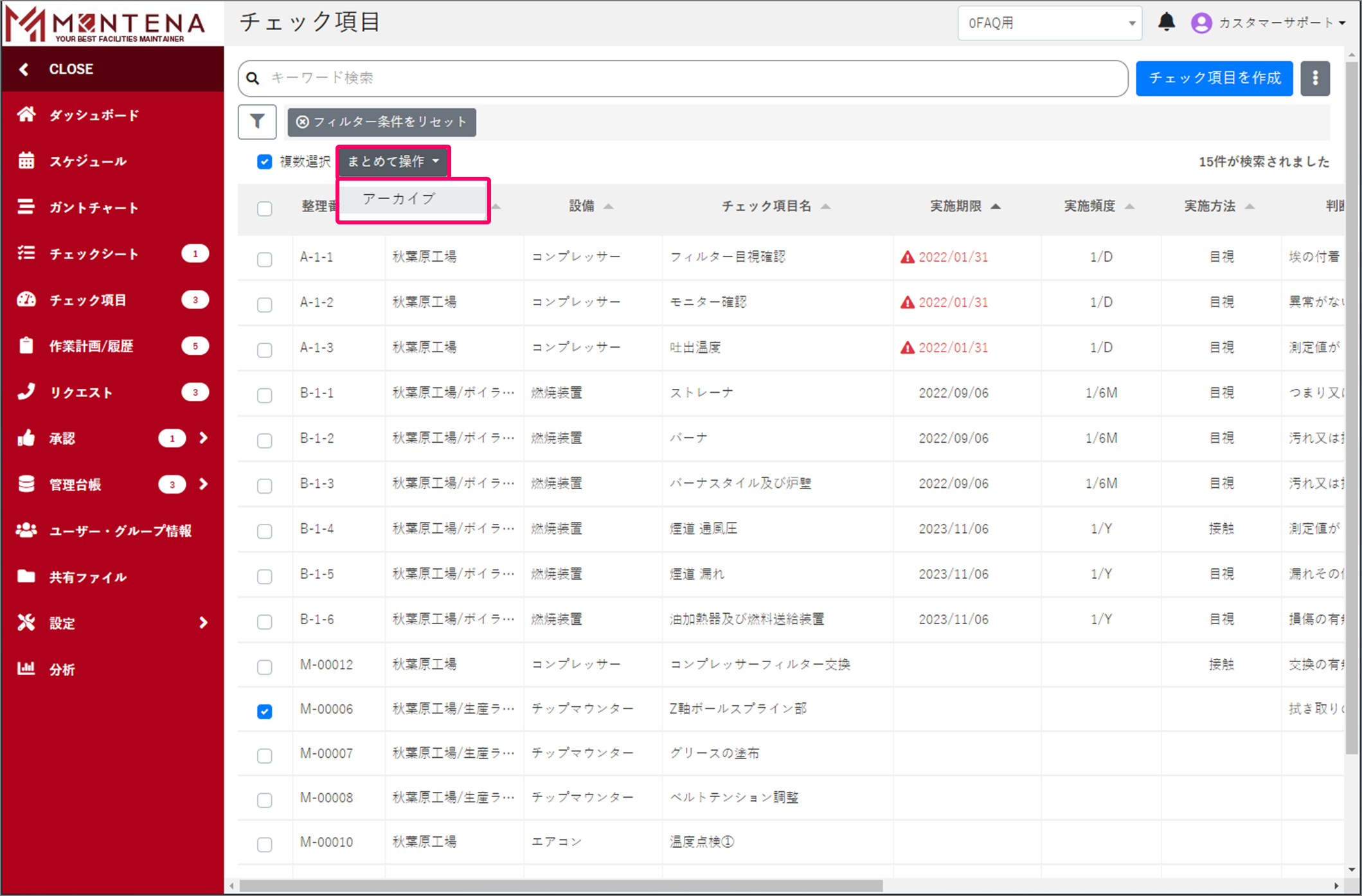Open ガントチャート via its sidebar icon
This screenshot has width=1362, height=896.
pos(26,207)
